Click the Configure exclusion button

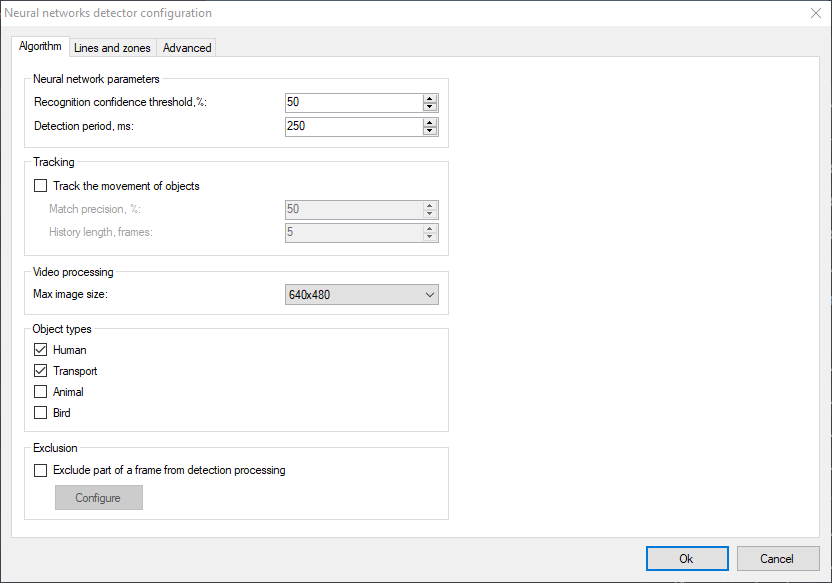pyautogui.click(x=98, y=498)
